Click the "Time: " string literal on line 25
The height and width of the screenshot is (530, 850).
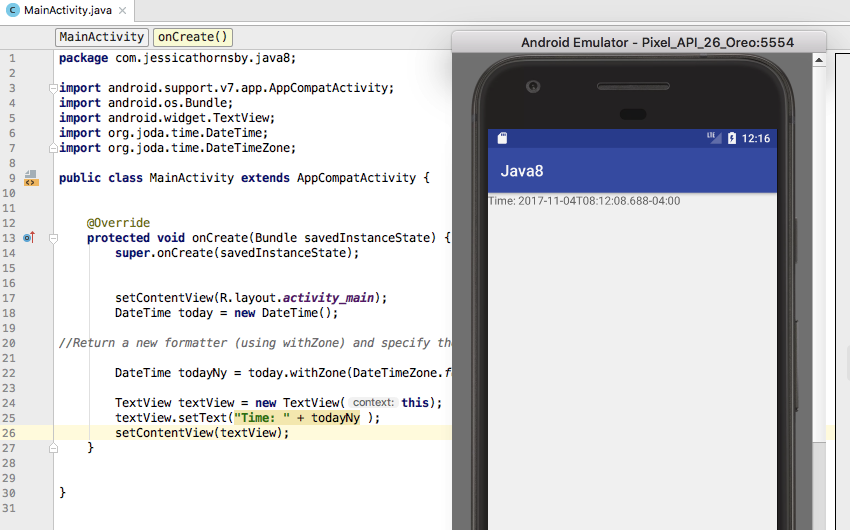point(262,418)
